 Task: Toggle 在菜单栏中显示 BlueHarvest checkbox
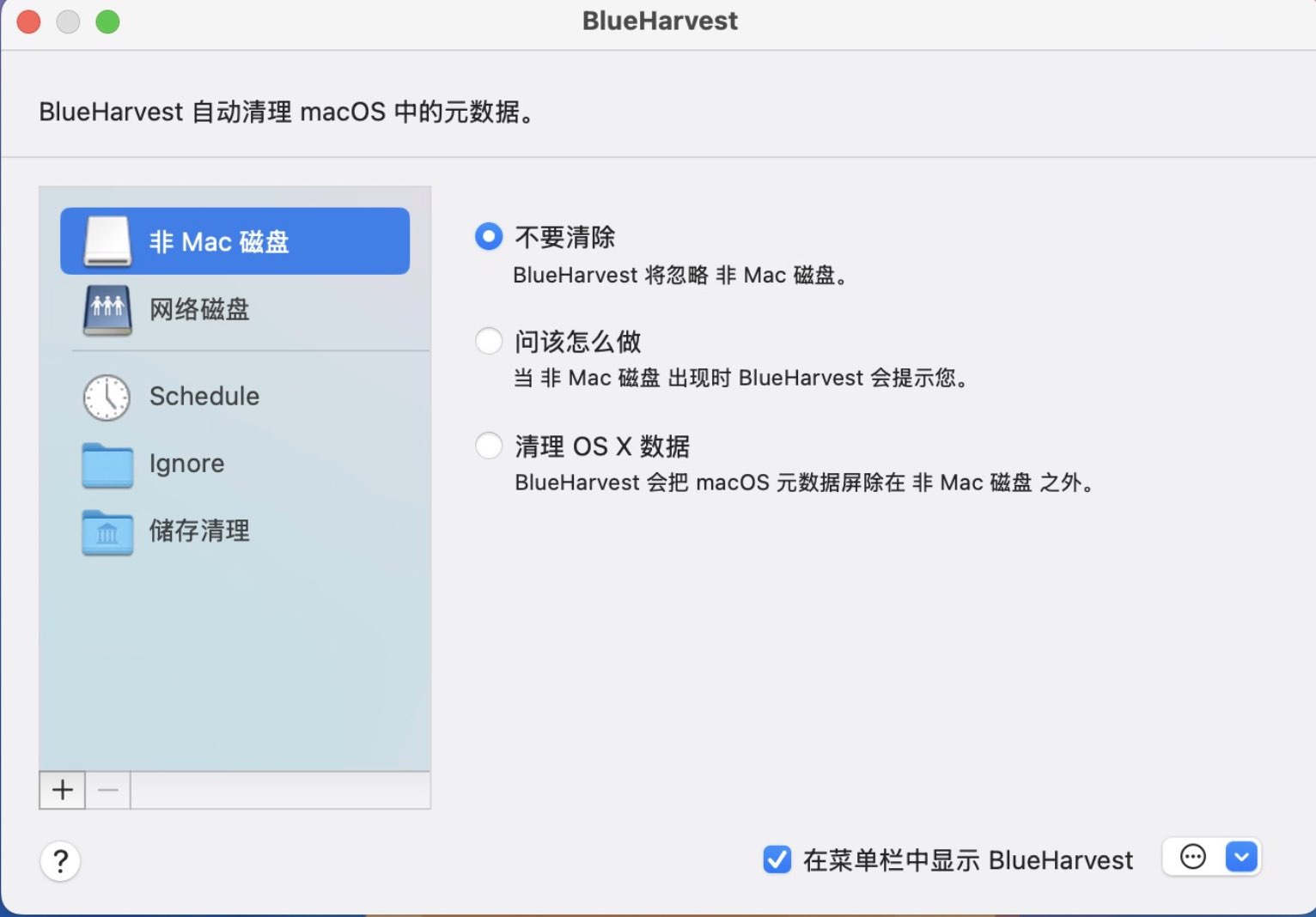point(777,859)
